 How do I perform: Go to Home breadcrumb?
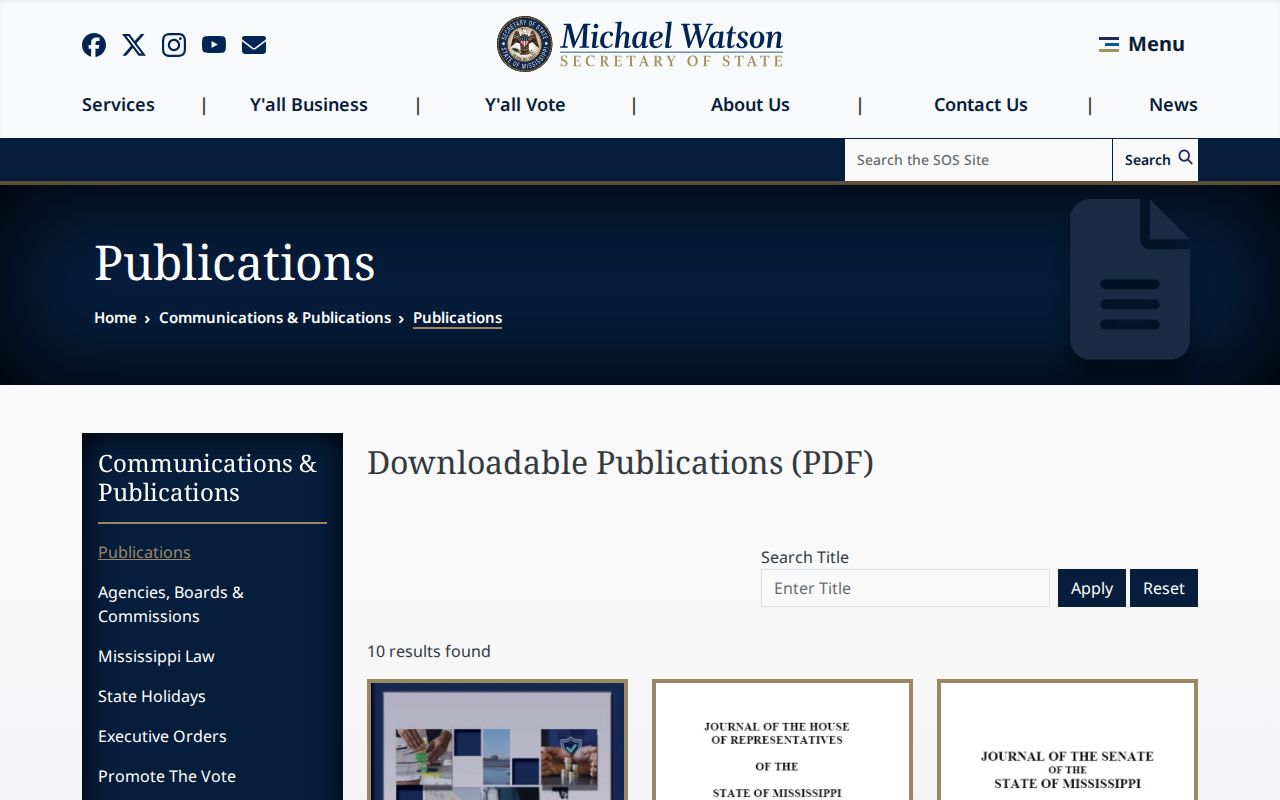115,318
